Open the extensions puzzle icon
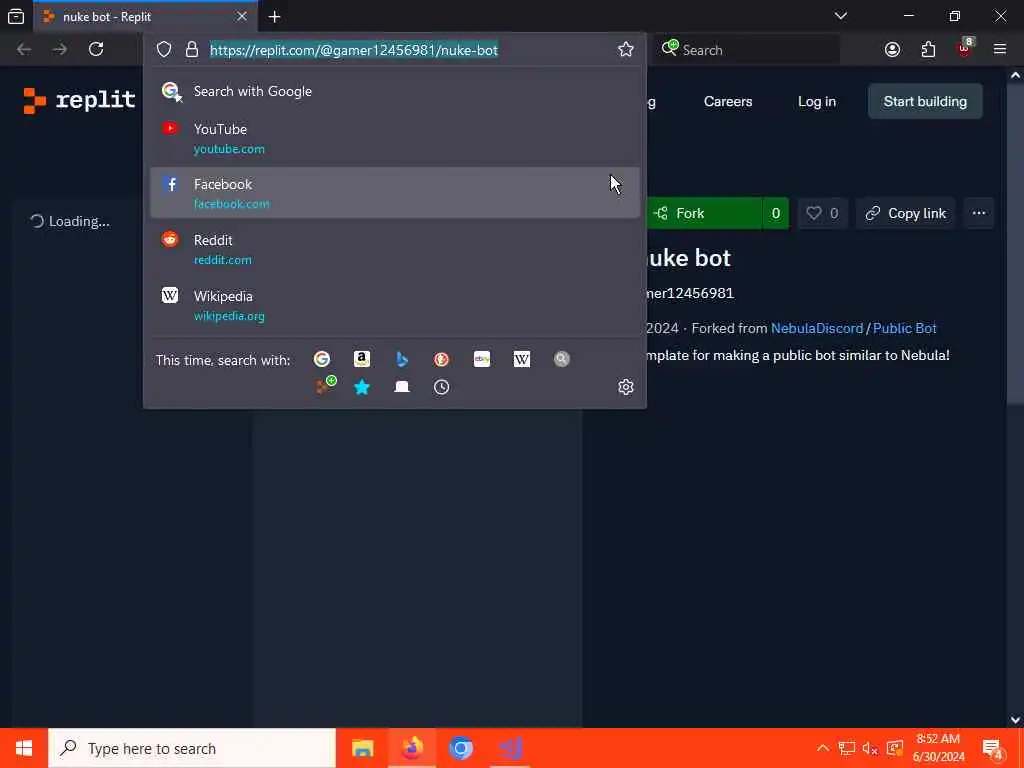Image resolution: width=1024 pixels, height=768 pixels. coord(928,50)
